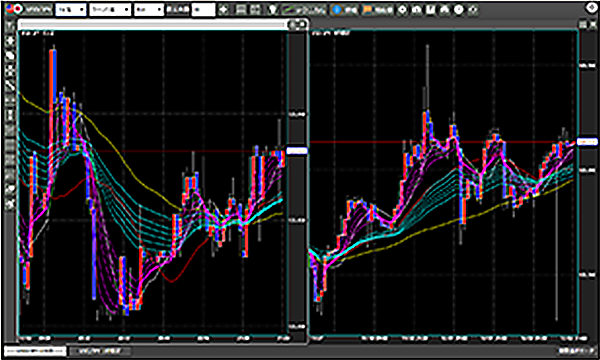The width and height of the screenshot is (600, 360).
Task: Click the round white clock icon in the top toolbar
Action: pyautogui.click(x=458, y=10)
